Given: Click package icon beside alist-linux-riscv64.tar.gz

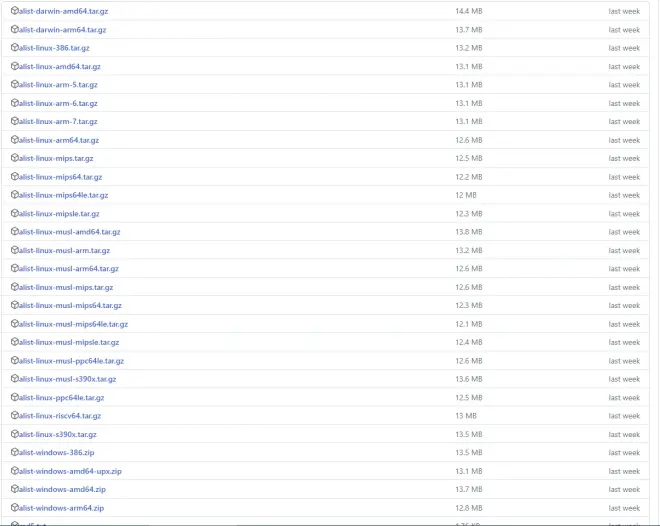Looking at the screenshot, I should (x=15, y=415).
